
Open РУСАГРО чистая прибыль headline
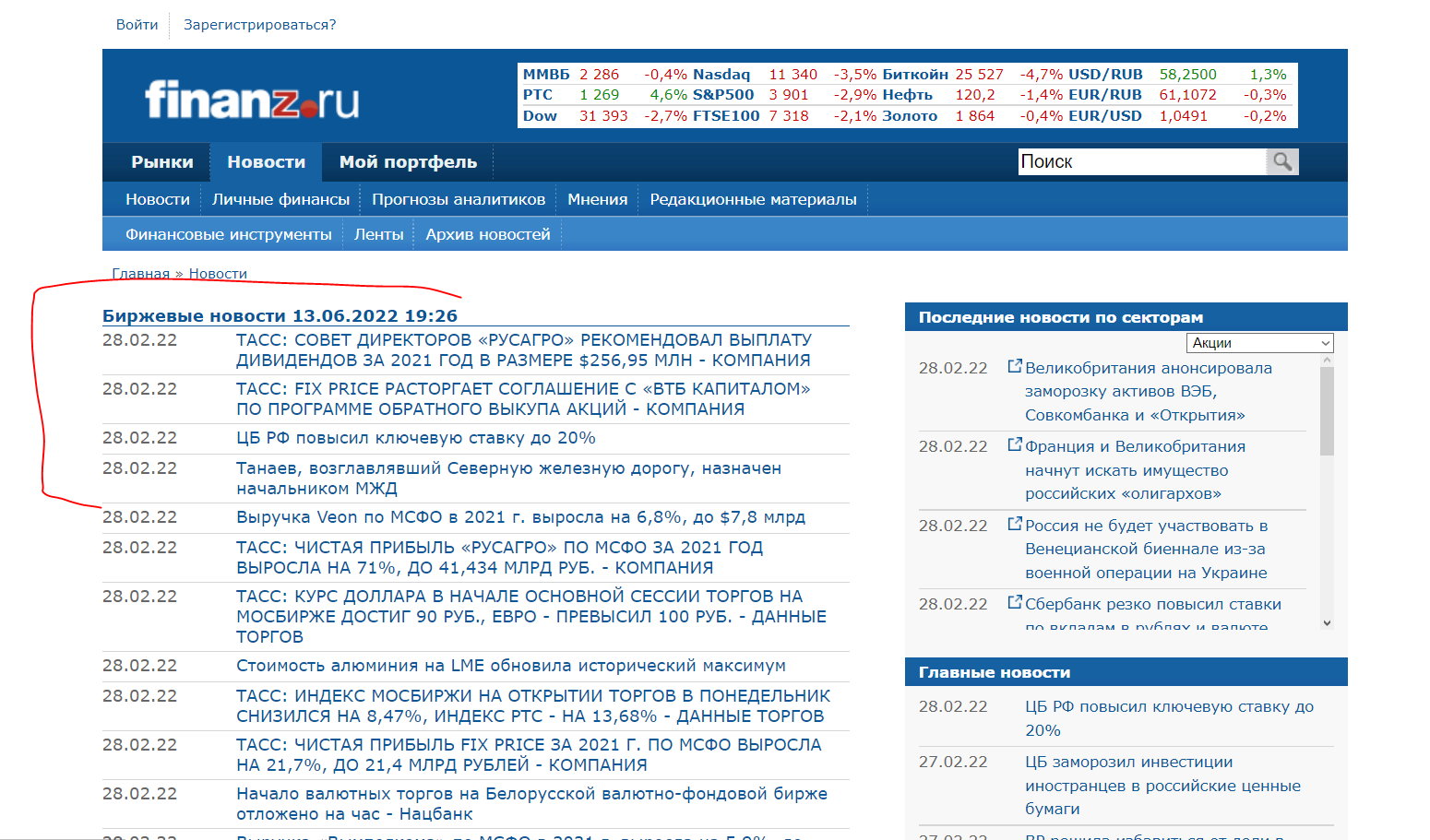pos(499,558)
